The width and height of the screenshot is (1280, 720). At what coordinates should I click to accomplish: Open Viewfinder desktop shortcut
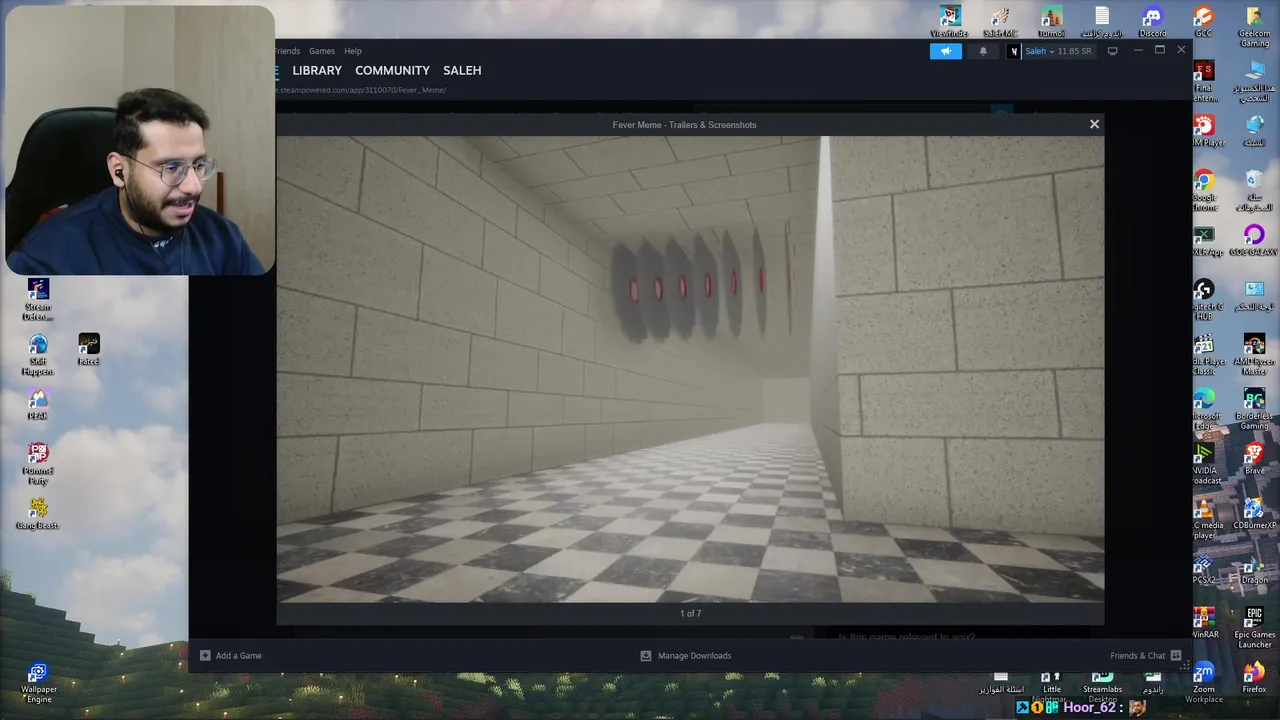pos(949,20)
